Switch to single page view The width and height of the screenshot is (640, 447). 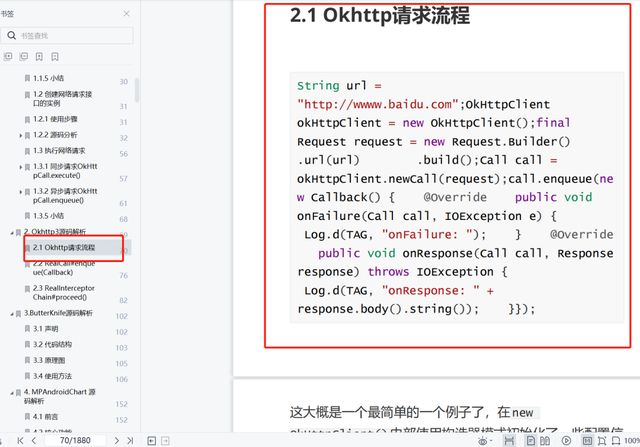[x=531, y=441]
